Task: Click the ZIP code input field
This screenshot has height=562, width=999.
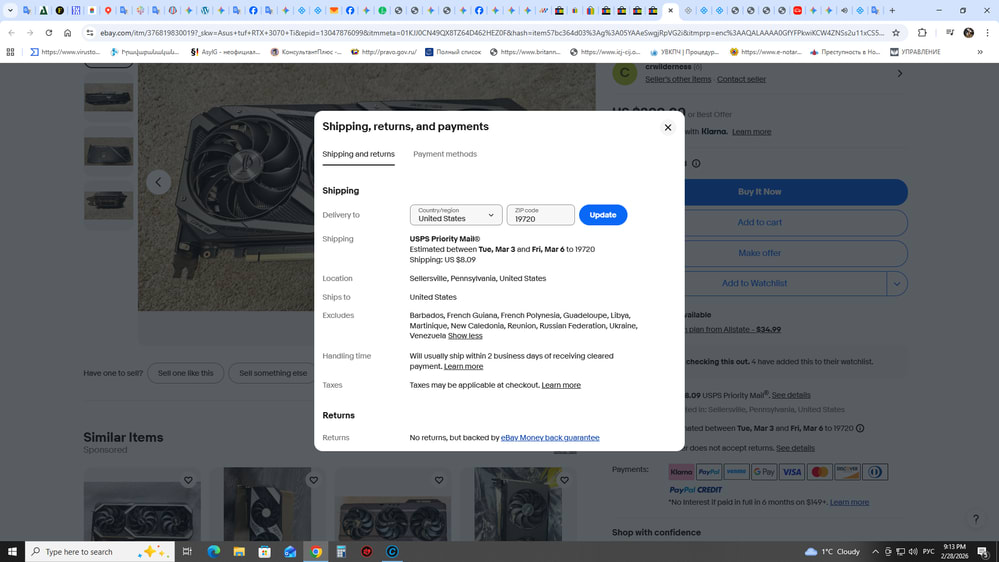Action: pos(540,215)
